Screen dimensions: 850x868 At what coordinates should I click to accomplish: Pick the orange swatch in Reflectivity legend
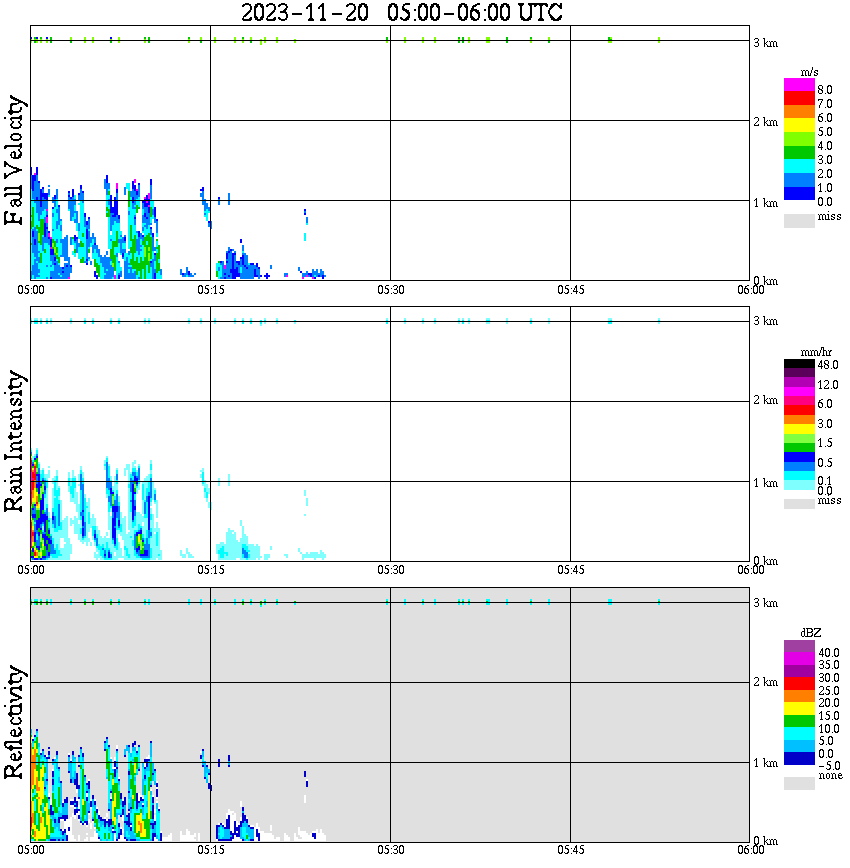(799, 696)
